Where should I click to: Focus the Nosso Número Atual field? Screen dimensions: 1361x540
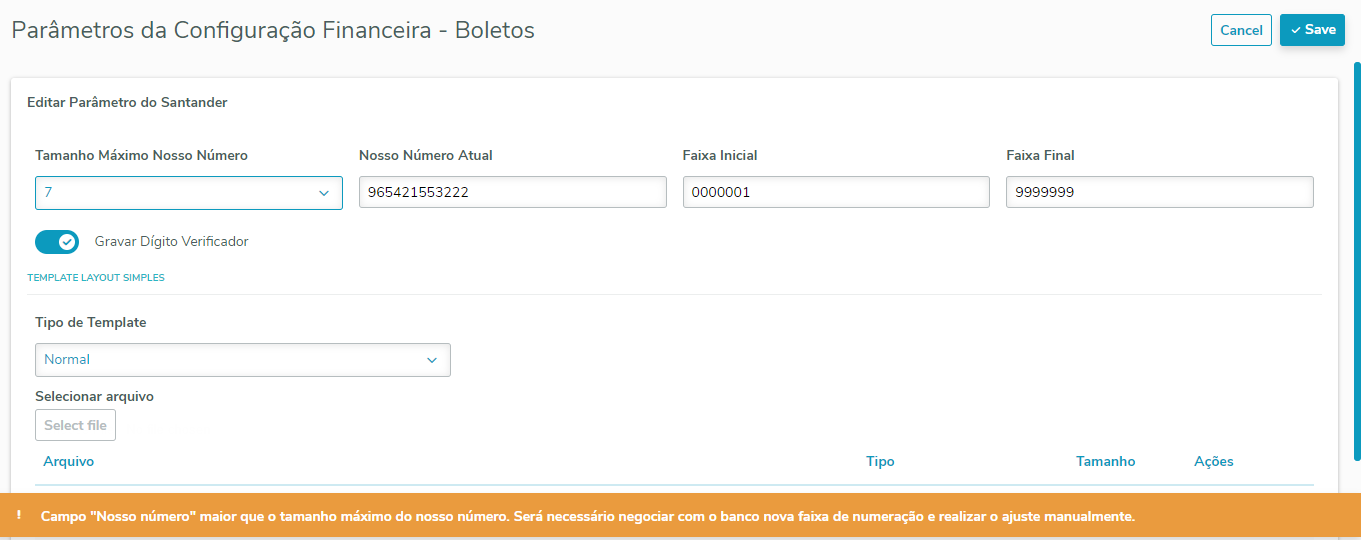click(512, 192)
